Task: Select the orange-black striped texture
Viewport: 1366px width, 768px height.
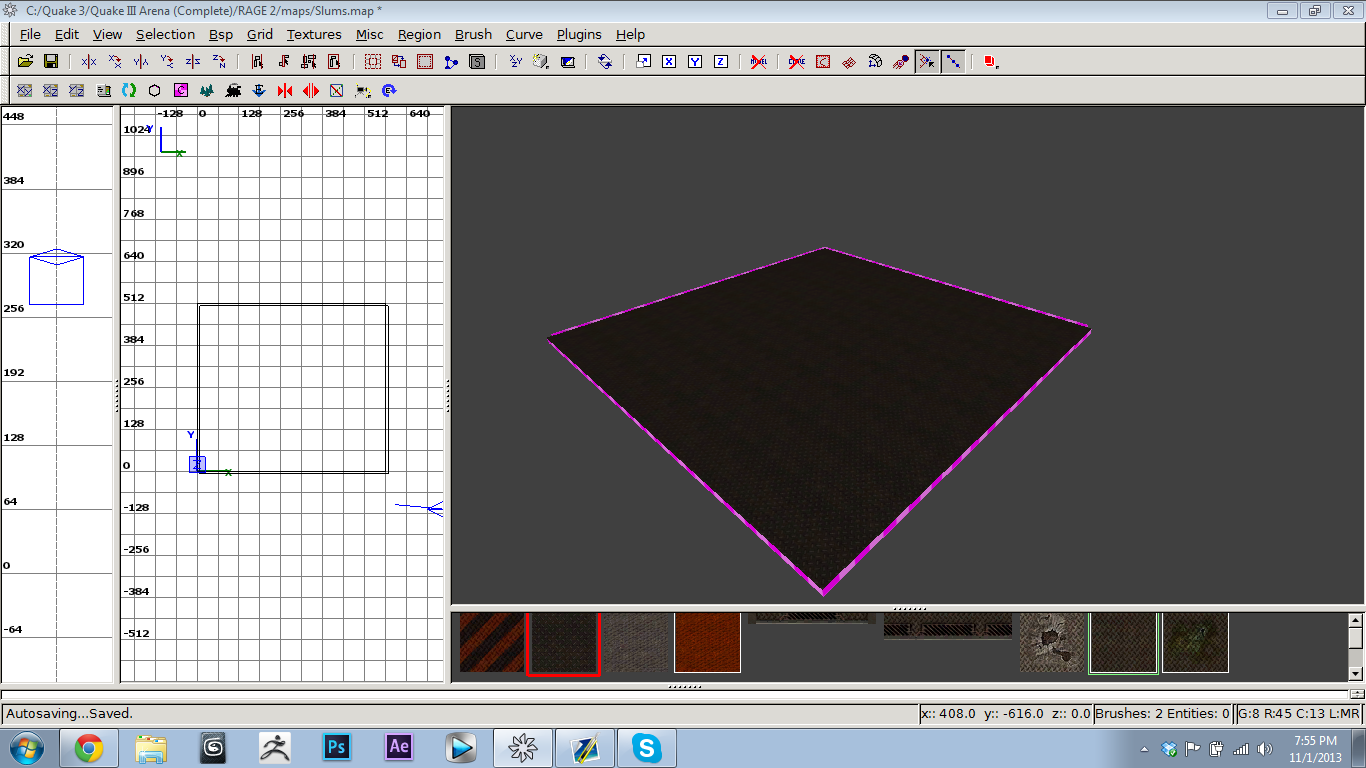Action: (491, 642)
